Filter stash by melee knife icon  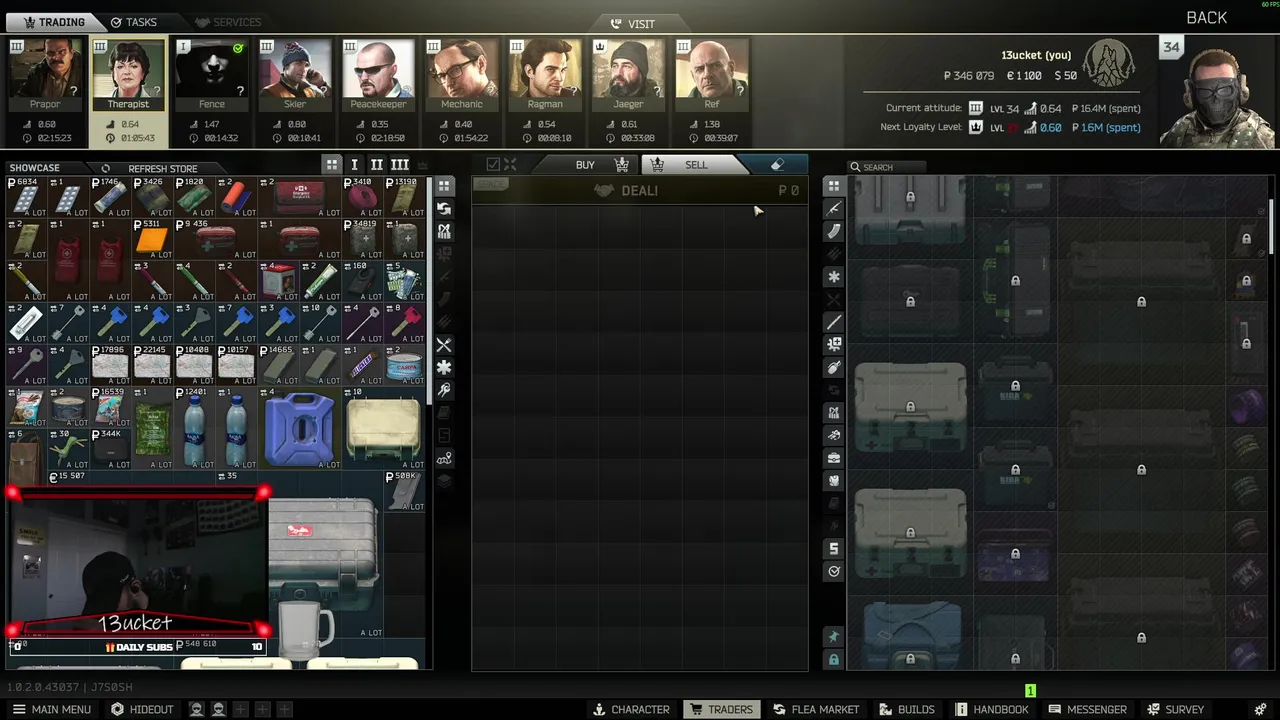pos(834,322)
